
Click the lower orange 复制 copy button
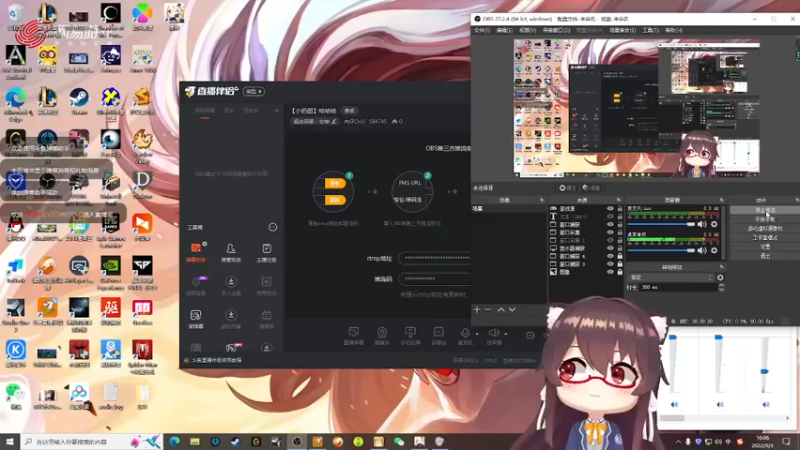[x=335, y=200]
